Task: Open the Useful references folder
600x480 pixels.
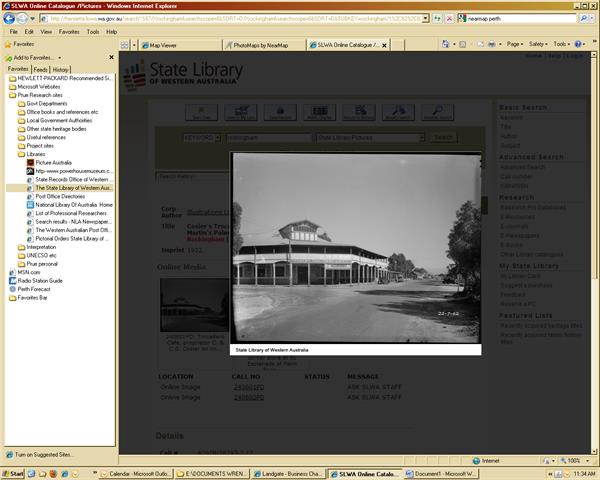Action: (x=42, y=137)
